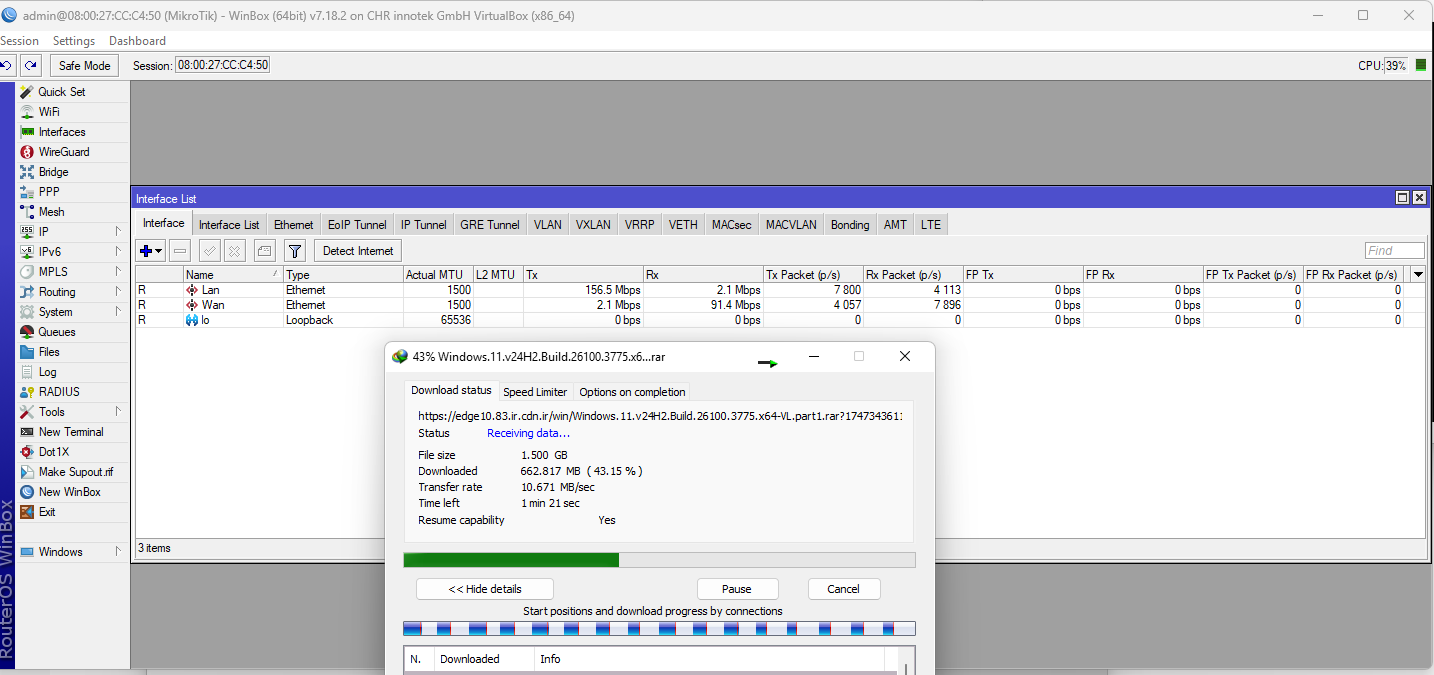Screen dimensions: 1434x675
Task: Open the Settings menu
Action: [74, 41]
